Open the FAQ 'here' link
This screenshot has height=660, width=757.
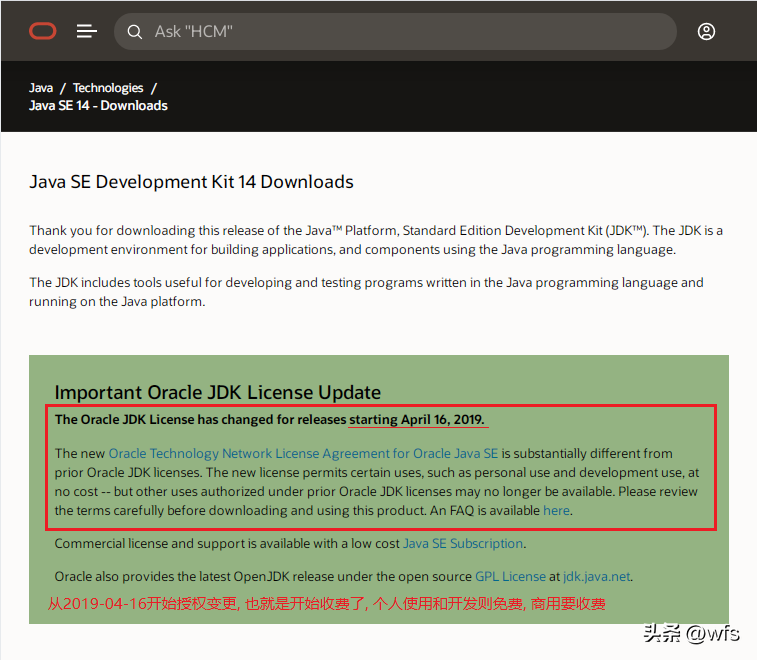click(x=556, y=510)
